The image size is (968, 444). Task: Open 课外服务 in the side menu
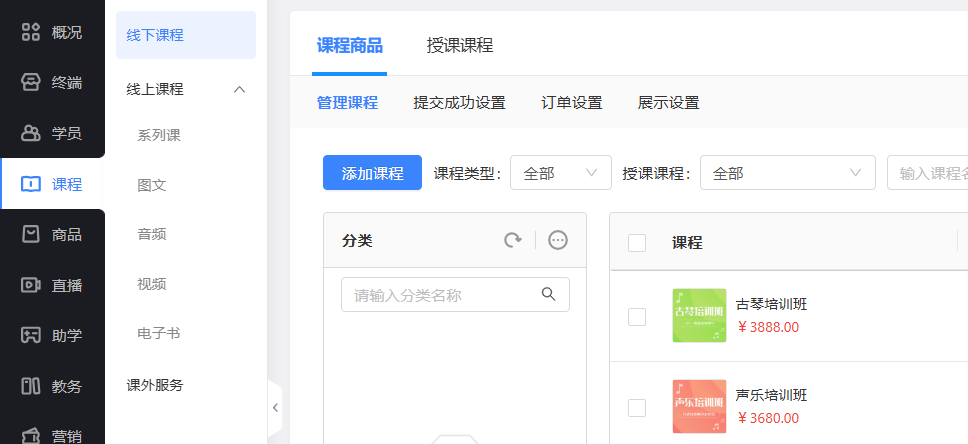point(155,385)
